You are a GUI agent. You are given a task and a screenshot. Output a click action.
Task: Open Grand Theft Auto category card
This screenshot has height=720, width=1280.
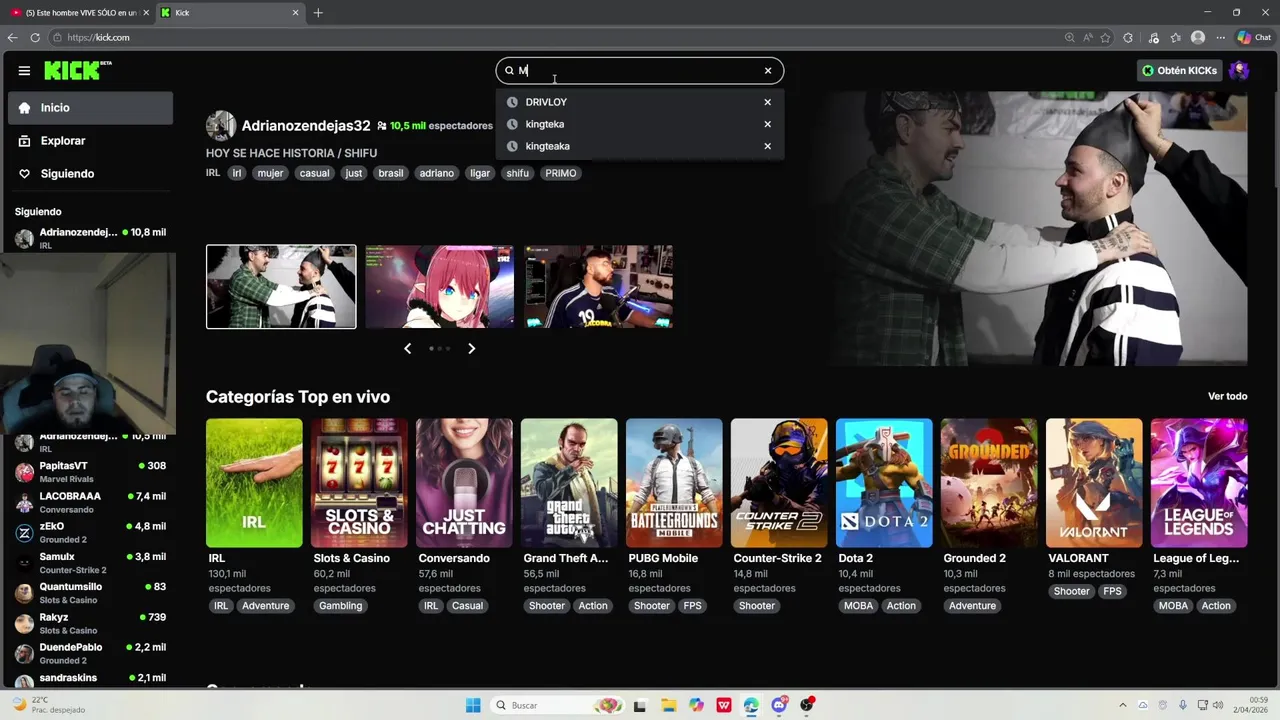(x=569, y=483)
